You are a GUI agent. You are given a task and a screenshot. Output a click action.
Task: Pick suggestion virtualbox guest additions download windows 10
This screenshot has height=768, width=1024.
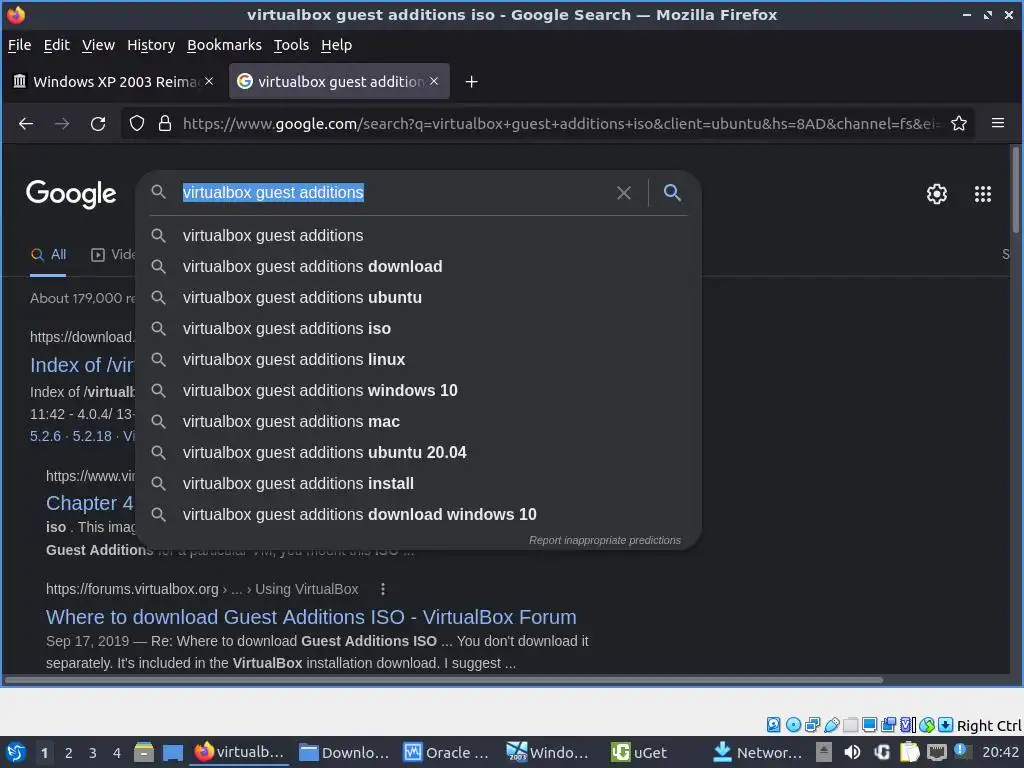(x=418, y=515)
